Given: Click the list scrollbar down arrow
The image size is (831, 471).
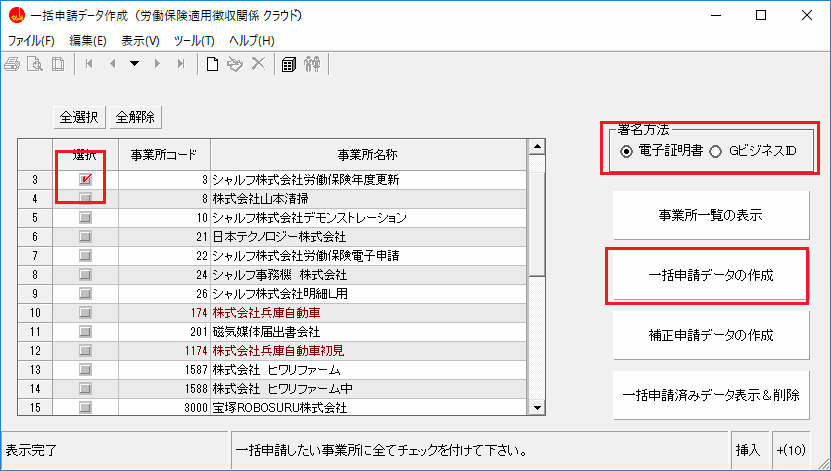Looking at the screenshot, I should [537, 407].
